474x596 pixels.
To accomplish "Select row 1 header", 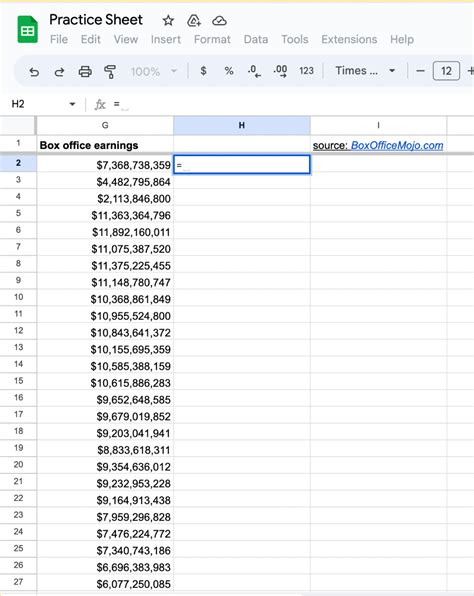I will [x=18, y=143].
